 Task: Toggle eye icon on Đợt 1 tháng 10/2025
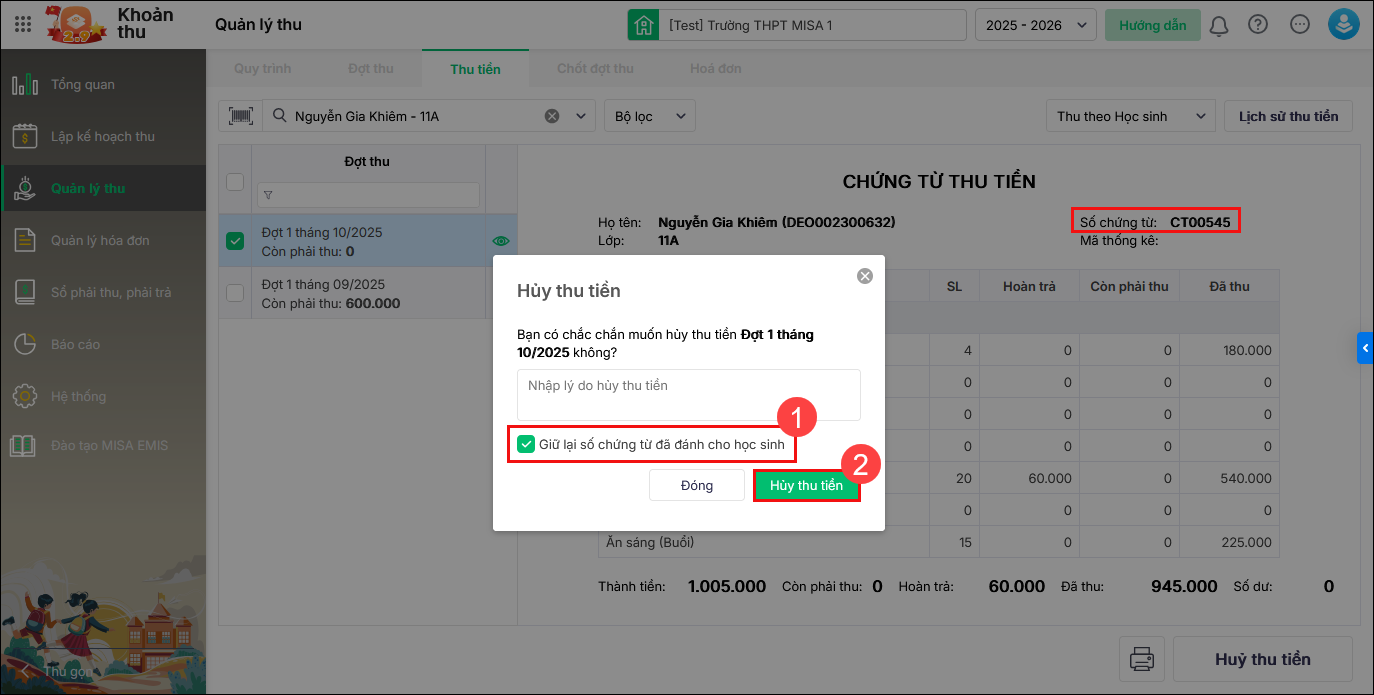point(501,241)
